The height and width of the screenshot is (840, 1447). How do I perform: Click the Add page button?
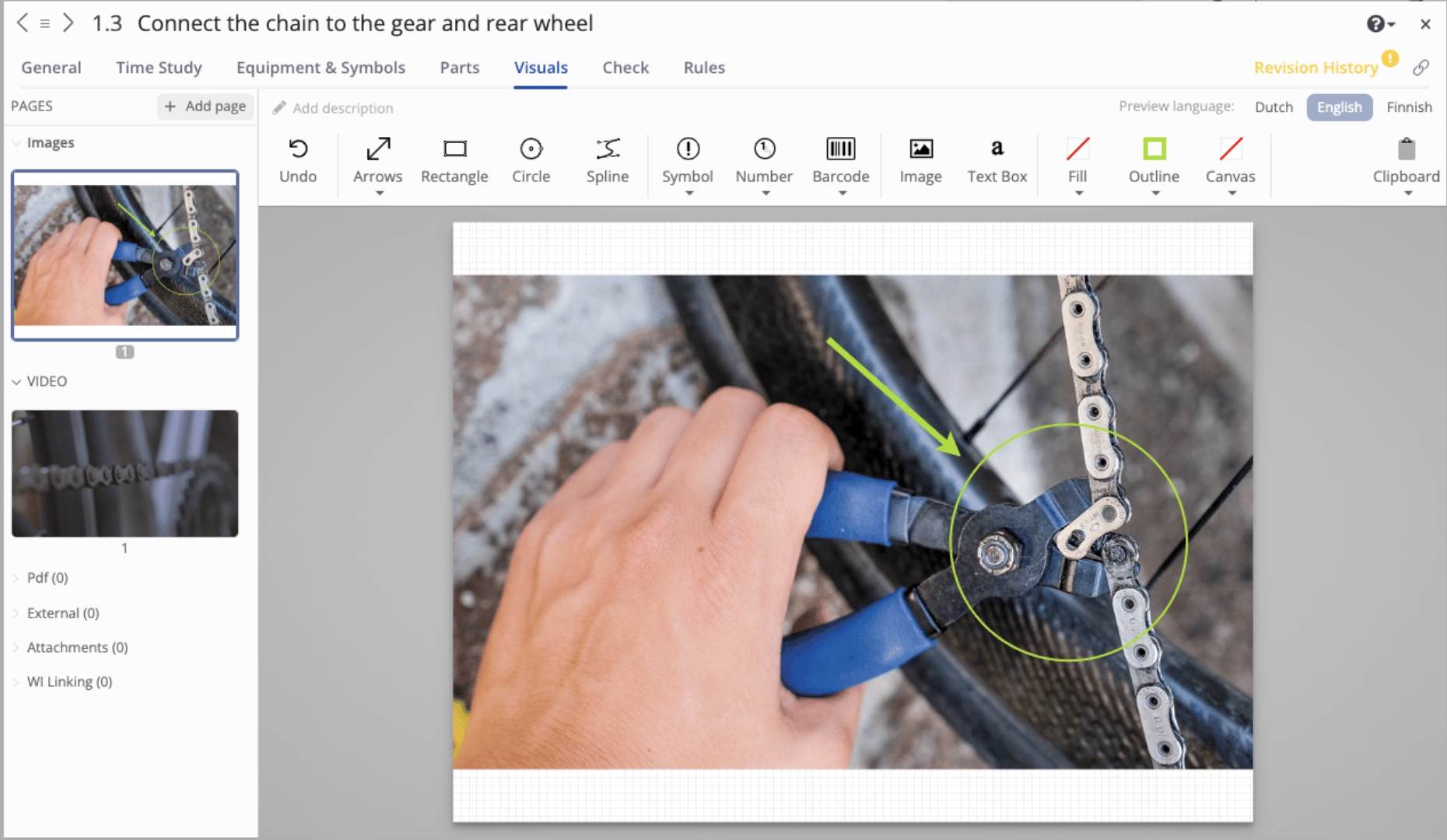point(205,107)
